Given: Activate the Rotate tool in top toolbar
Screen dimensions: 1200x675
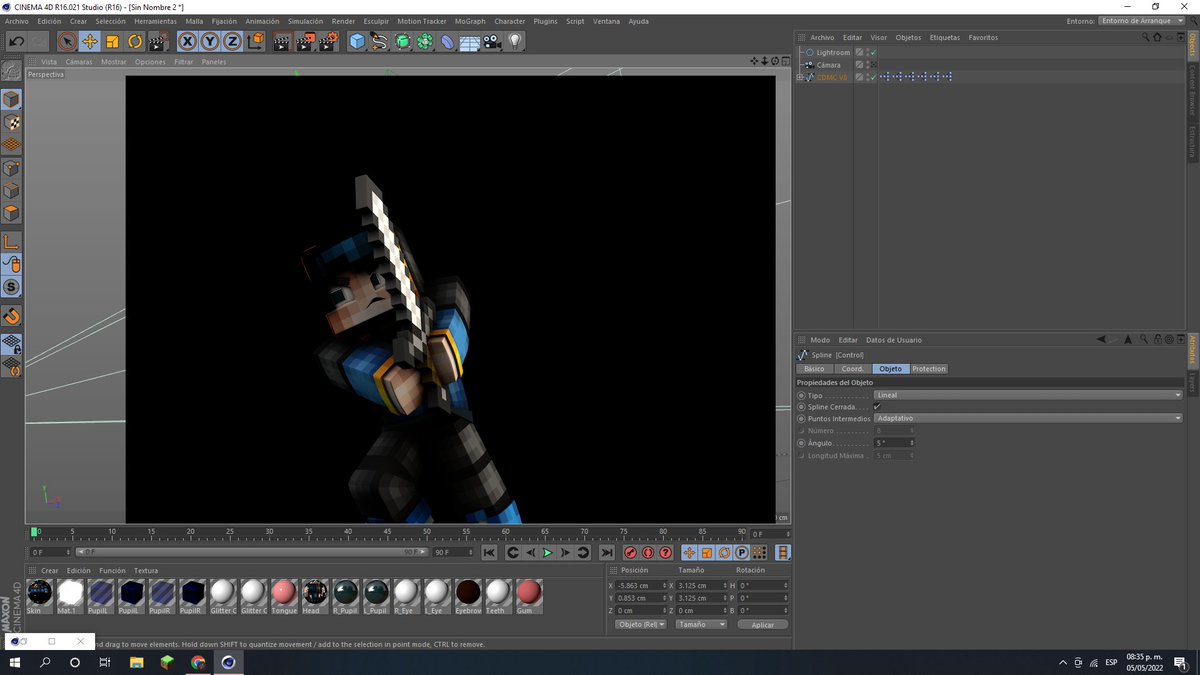Looking at the screenshot, I should click(134, 41).
